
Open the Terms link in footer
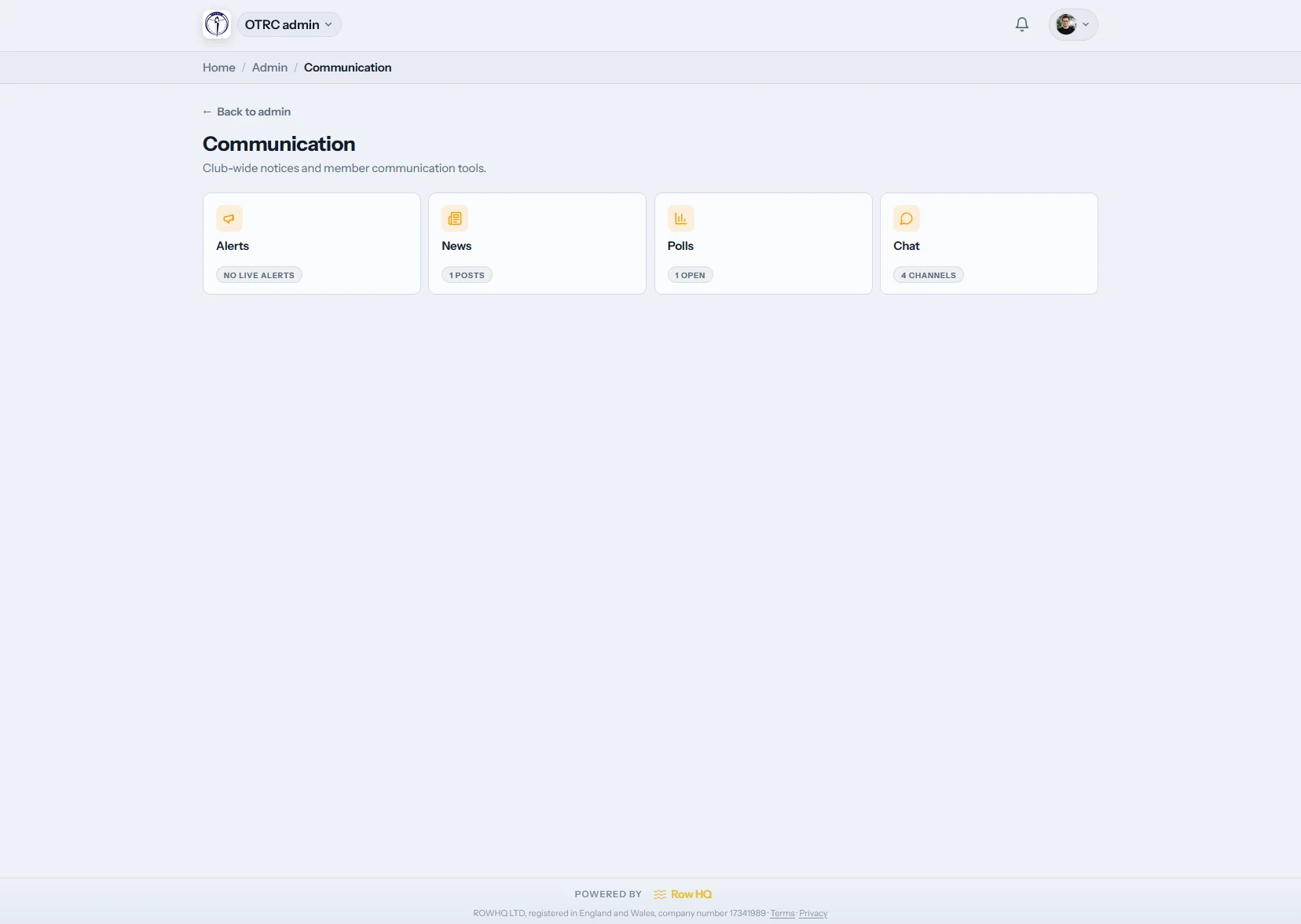(782, 913)
